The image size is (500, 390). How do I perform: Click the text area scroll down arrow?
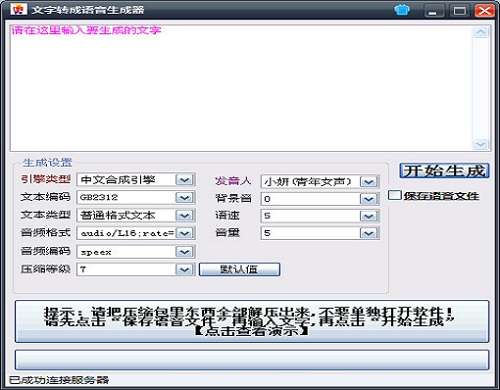pos(480,144)
